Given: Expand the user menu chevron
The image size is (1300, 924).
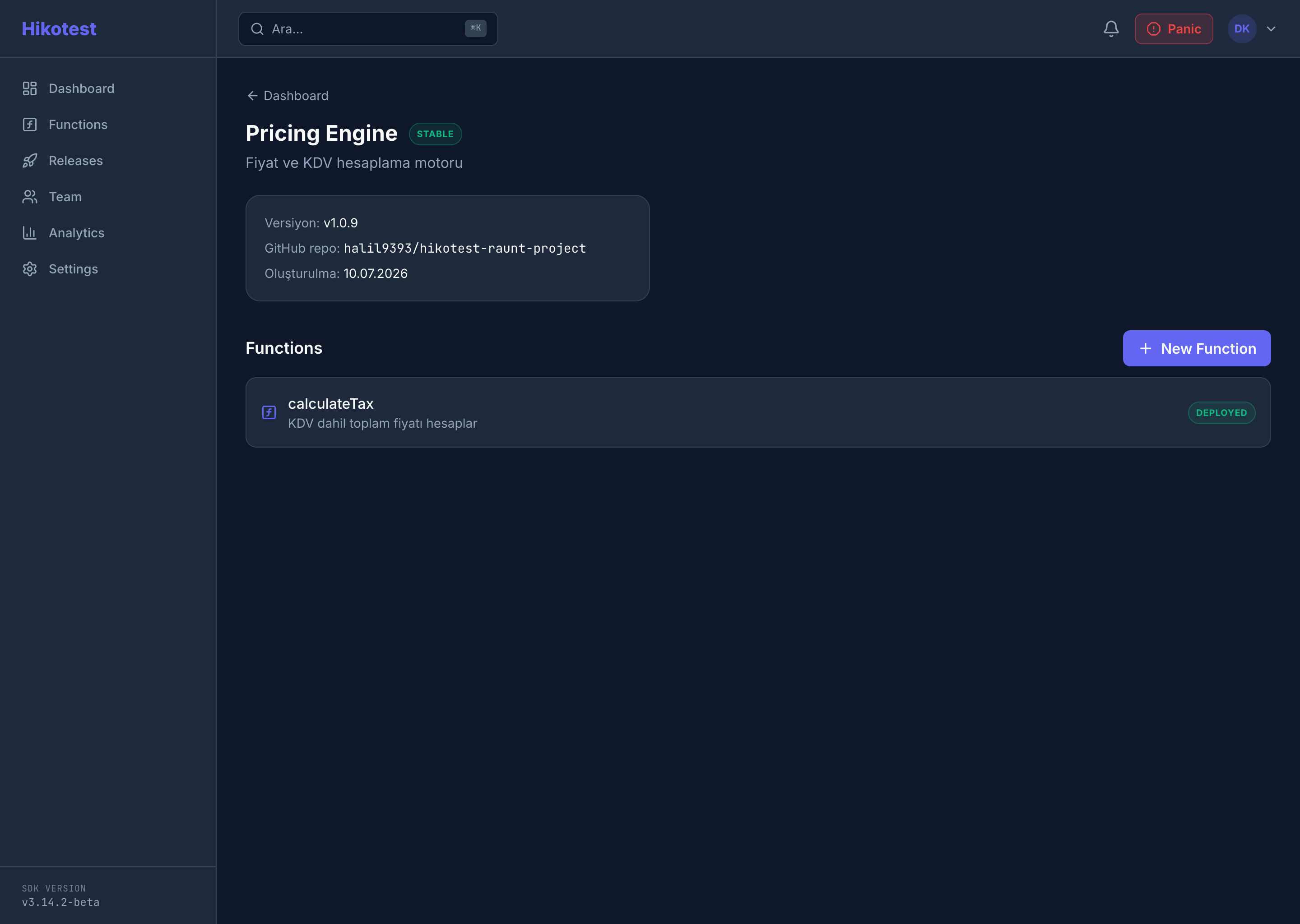Looking at the screenshot, I should tap(1271, 29).
